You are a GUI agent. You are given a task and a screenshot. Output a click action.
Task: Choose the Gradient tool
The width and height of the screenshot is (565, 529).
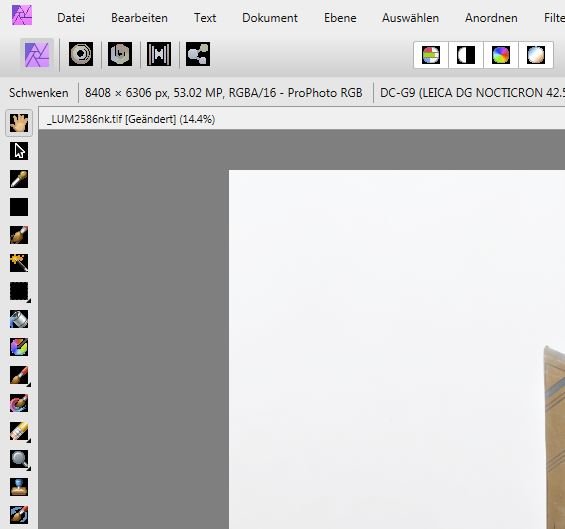[x=19, y=347]
